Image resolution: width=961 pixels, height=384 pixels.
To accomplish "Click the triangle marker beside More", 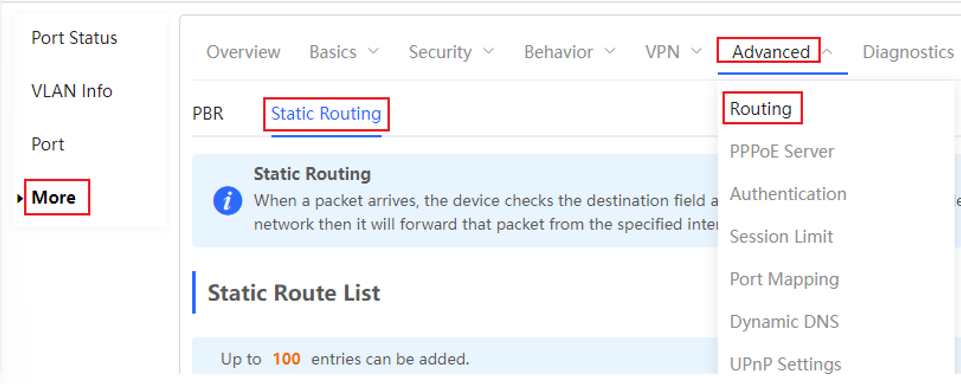I will pyautogui.click(x=20, y=198).
